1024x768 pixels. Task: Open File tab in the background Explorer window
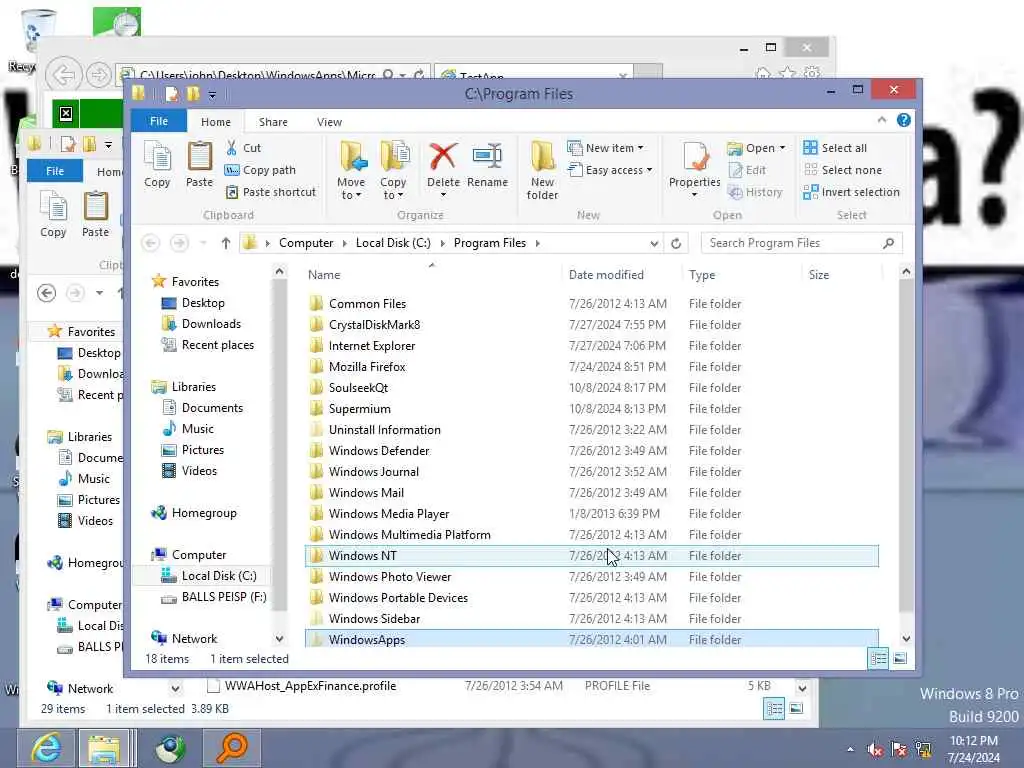tap(55, 171)
